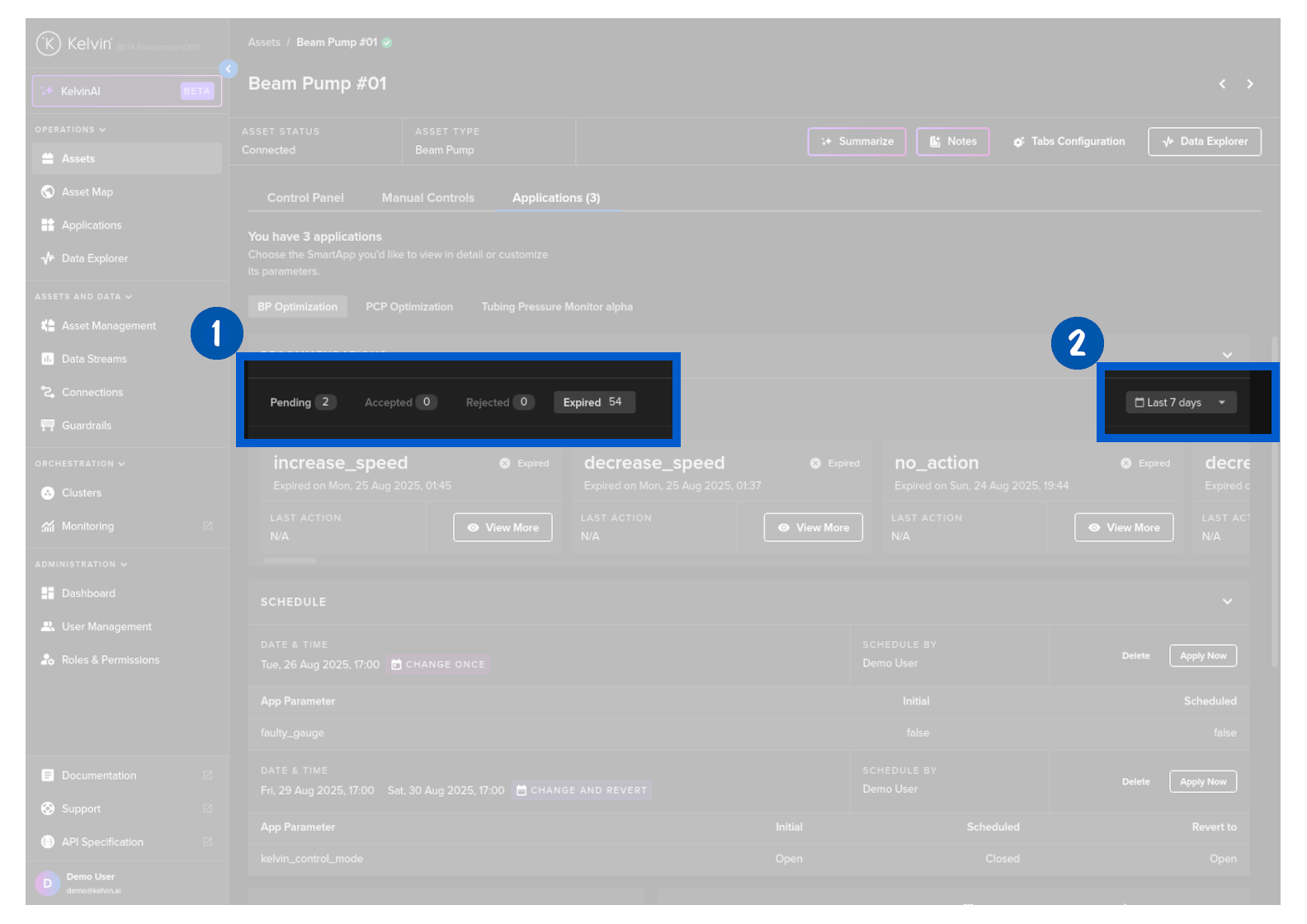This screenshot has height=924, width=1307.
Task: Collapse sidebar using the round chevron button
Action: (x=229, y=69)
